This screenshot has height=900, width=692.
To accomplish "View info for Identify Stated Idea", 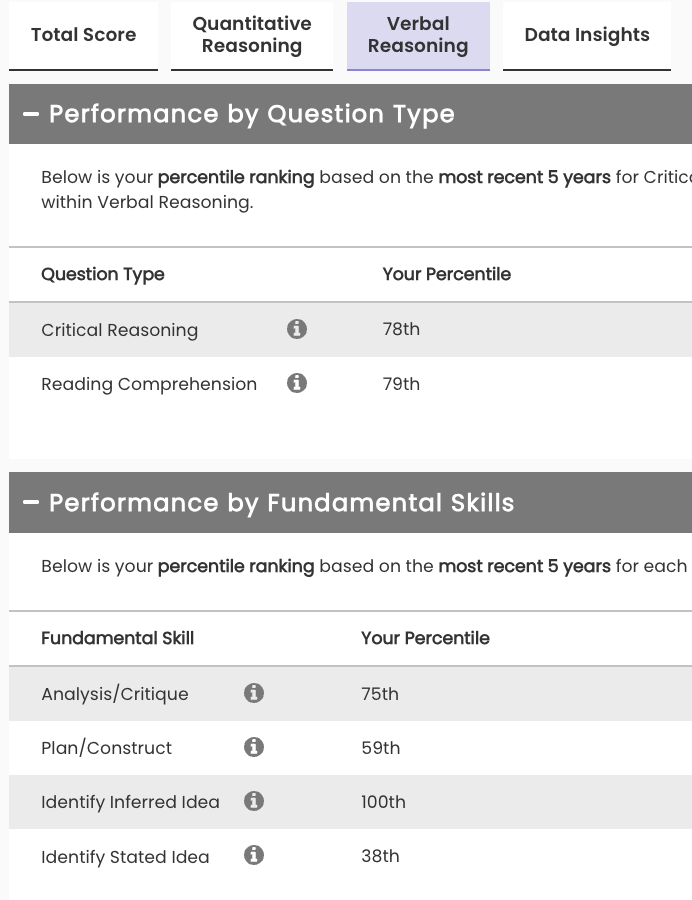I will tap(254, 855).
